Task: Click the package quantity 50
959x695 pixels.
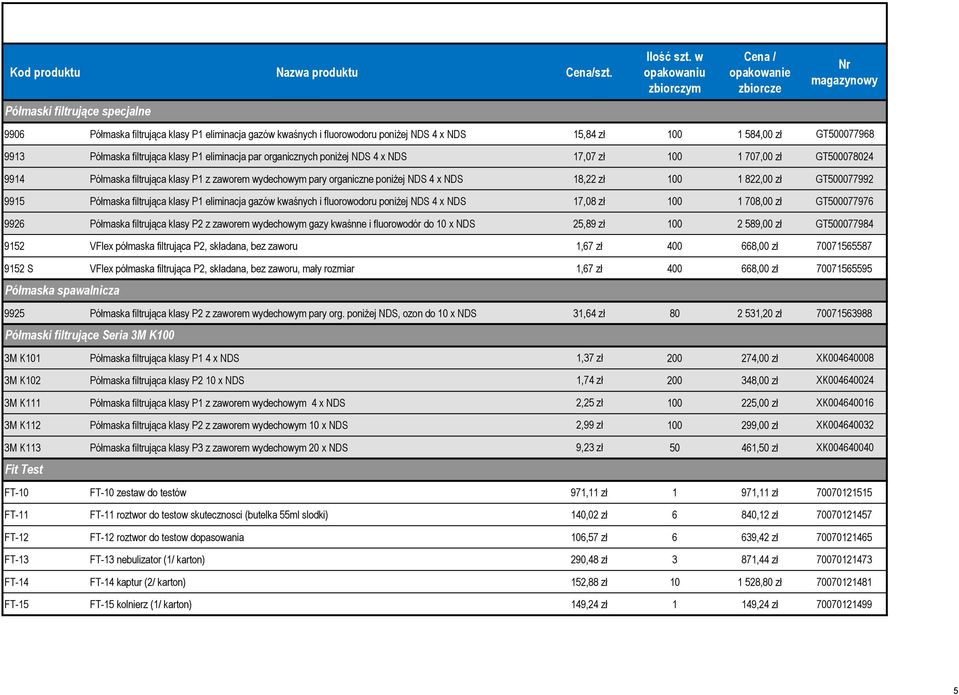Action: coord(675,448)
